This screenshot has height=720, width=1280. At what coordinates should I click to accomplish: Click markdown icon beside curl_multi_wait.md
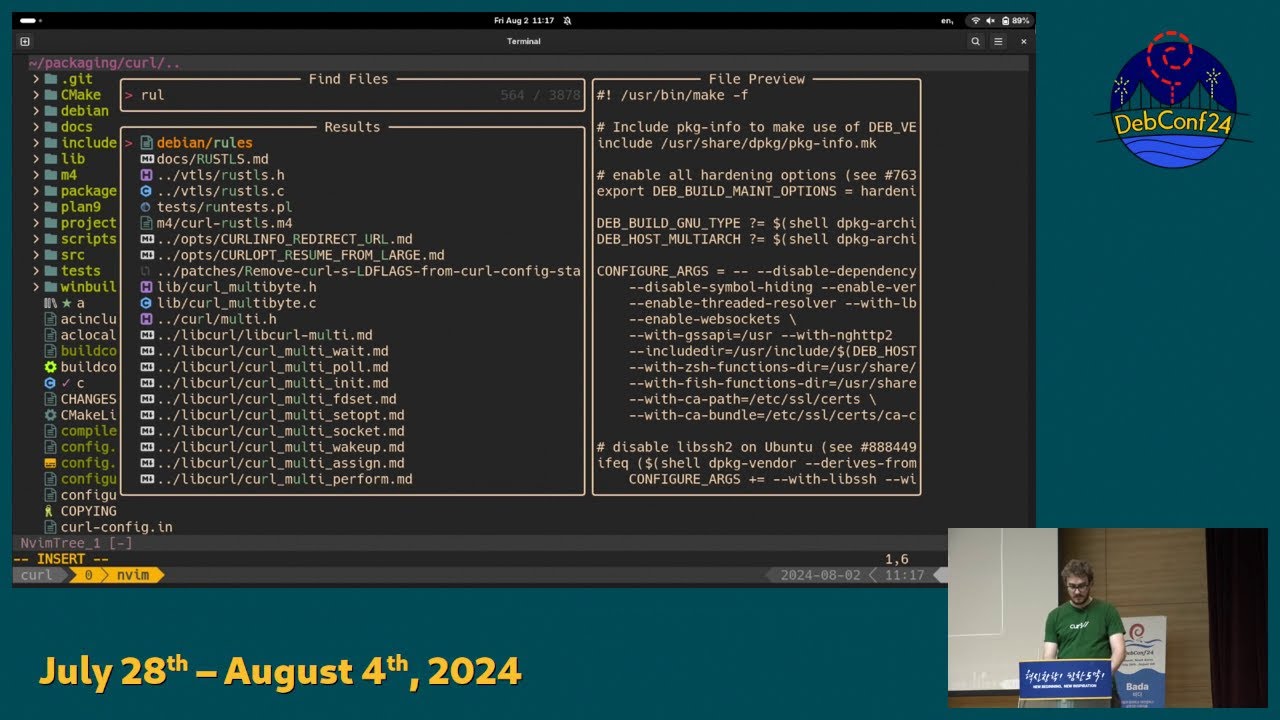146,351
